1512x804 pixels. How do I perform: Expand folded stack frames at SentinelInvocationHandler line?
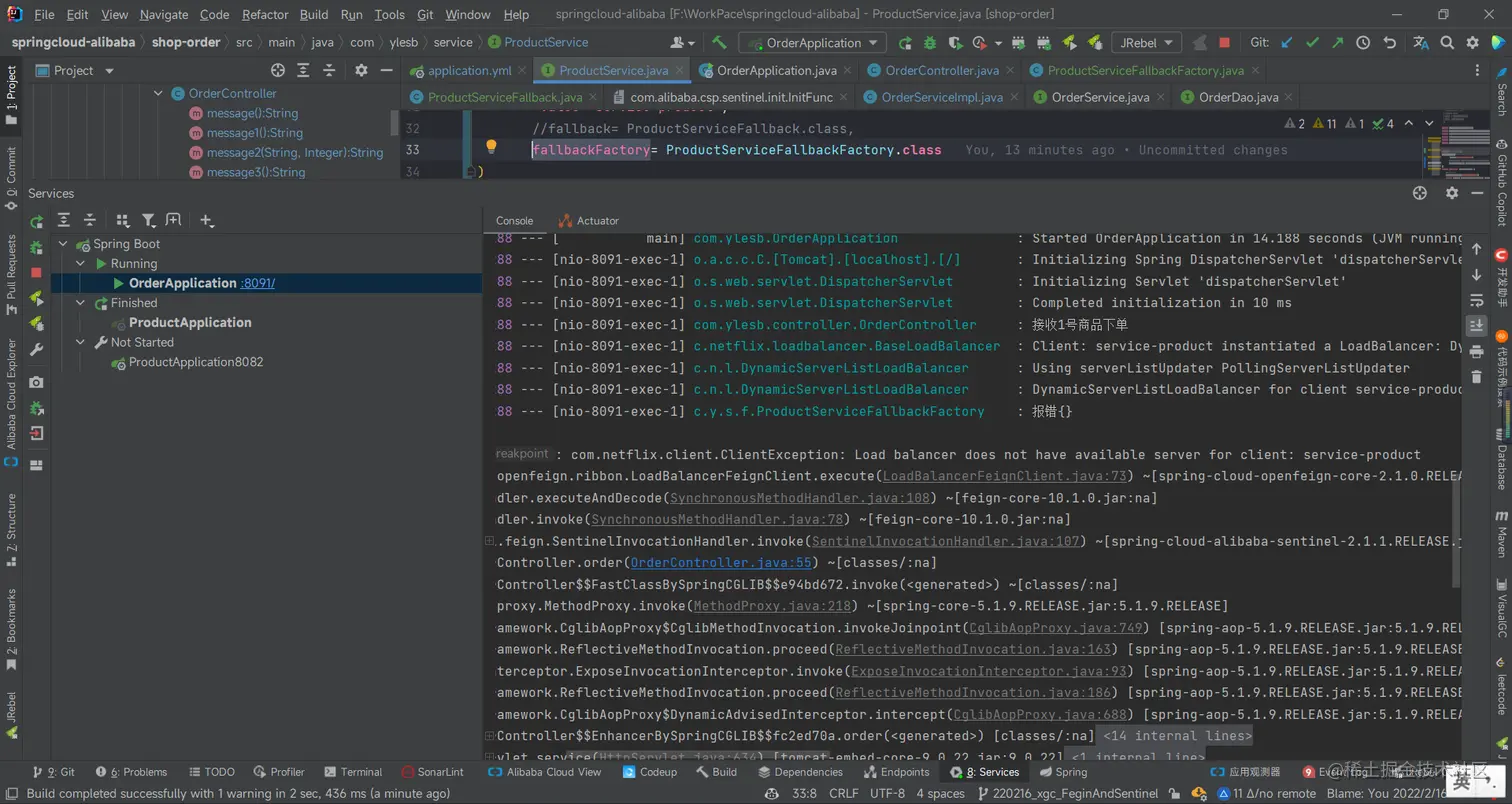[x=490, y=541]
